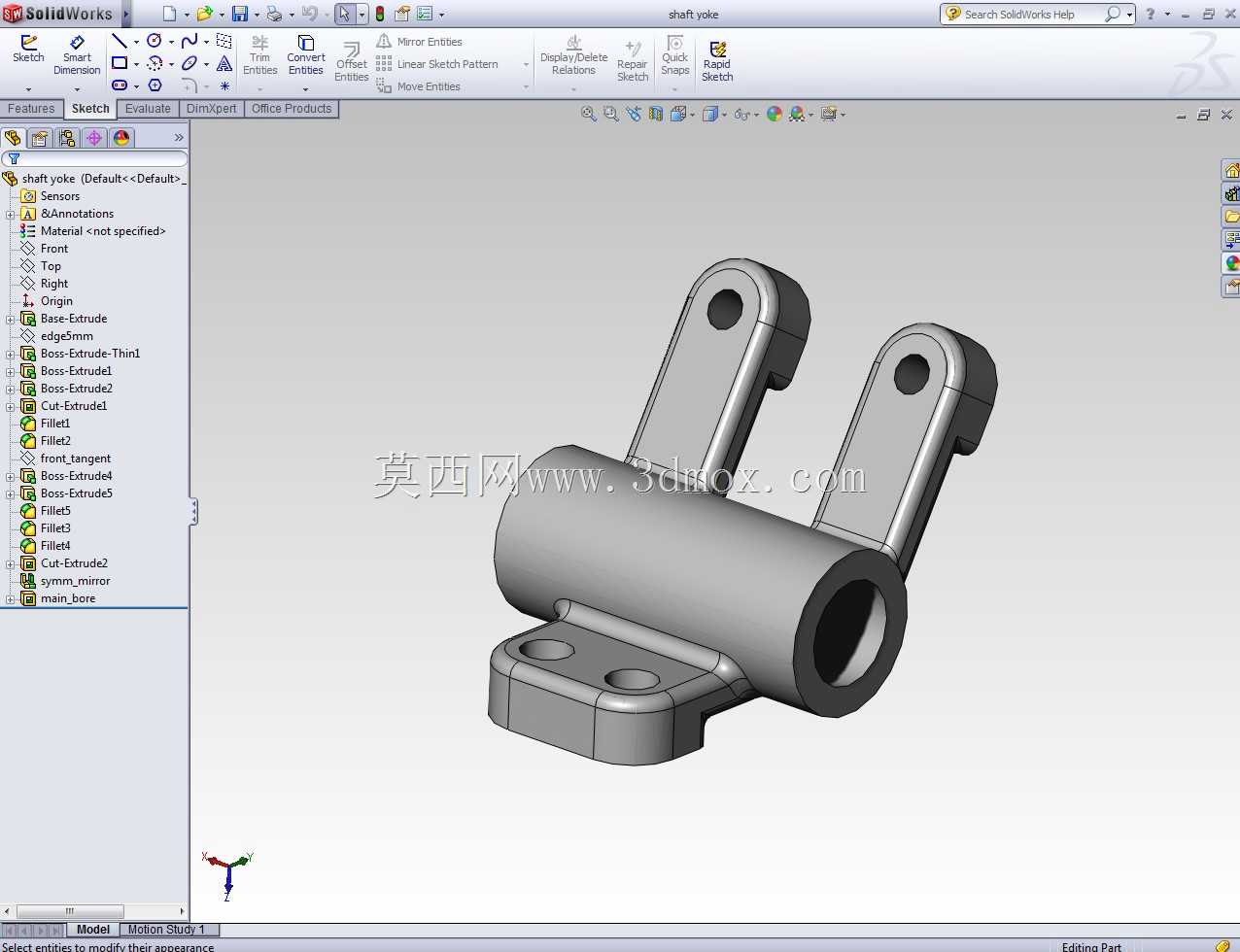The width and height of the screenshot is (1240, 952).
Task: Open the DisplayManager panel tab
Action: (121, 138)
